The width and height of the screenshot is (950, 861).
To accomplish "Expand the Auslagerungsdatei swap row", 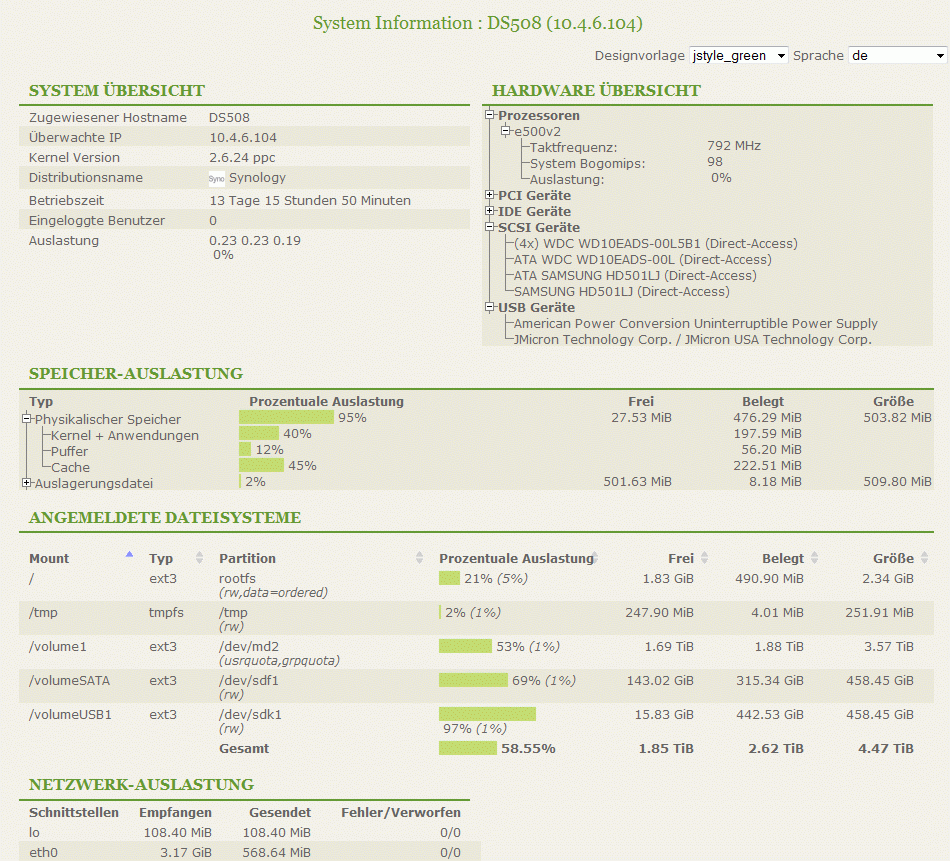I will coord(27,483).
